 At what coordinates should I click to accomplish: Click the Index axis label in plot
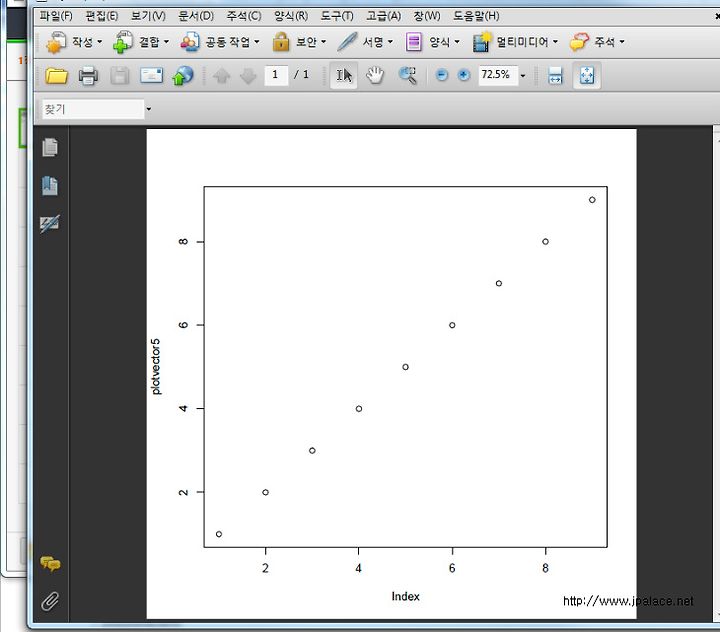(405, 597)
